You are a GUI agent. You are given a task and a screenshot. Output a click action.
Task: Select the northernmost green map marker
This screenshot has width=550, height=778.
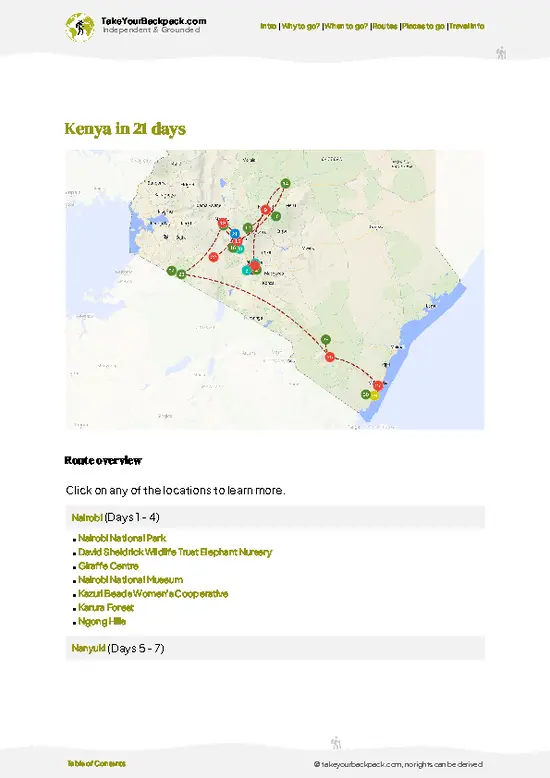pyautogui.click(x=285, y=184)
